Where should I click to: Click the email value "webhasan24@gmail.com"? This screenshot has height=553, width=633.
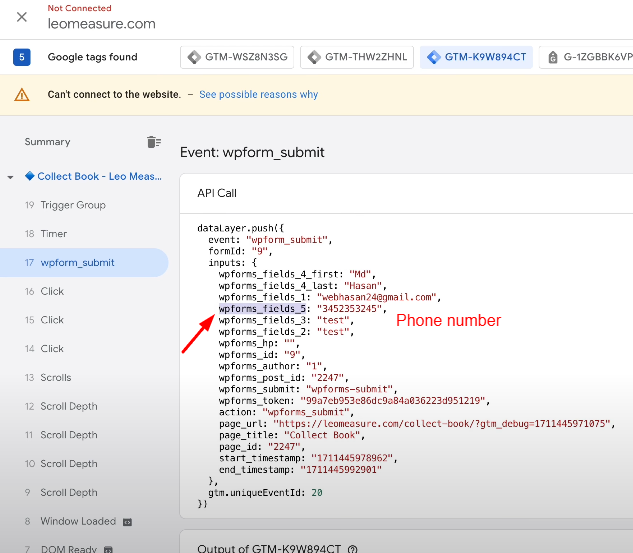coord(377,297)
